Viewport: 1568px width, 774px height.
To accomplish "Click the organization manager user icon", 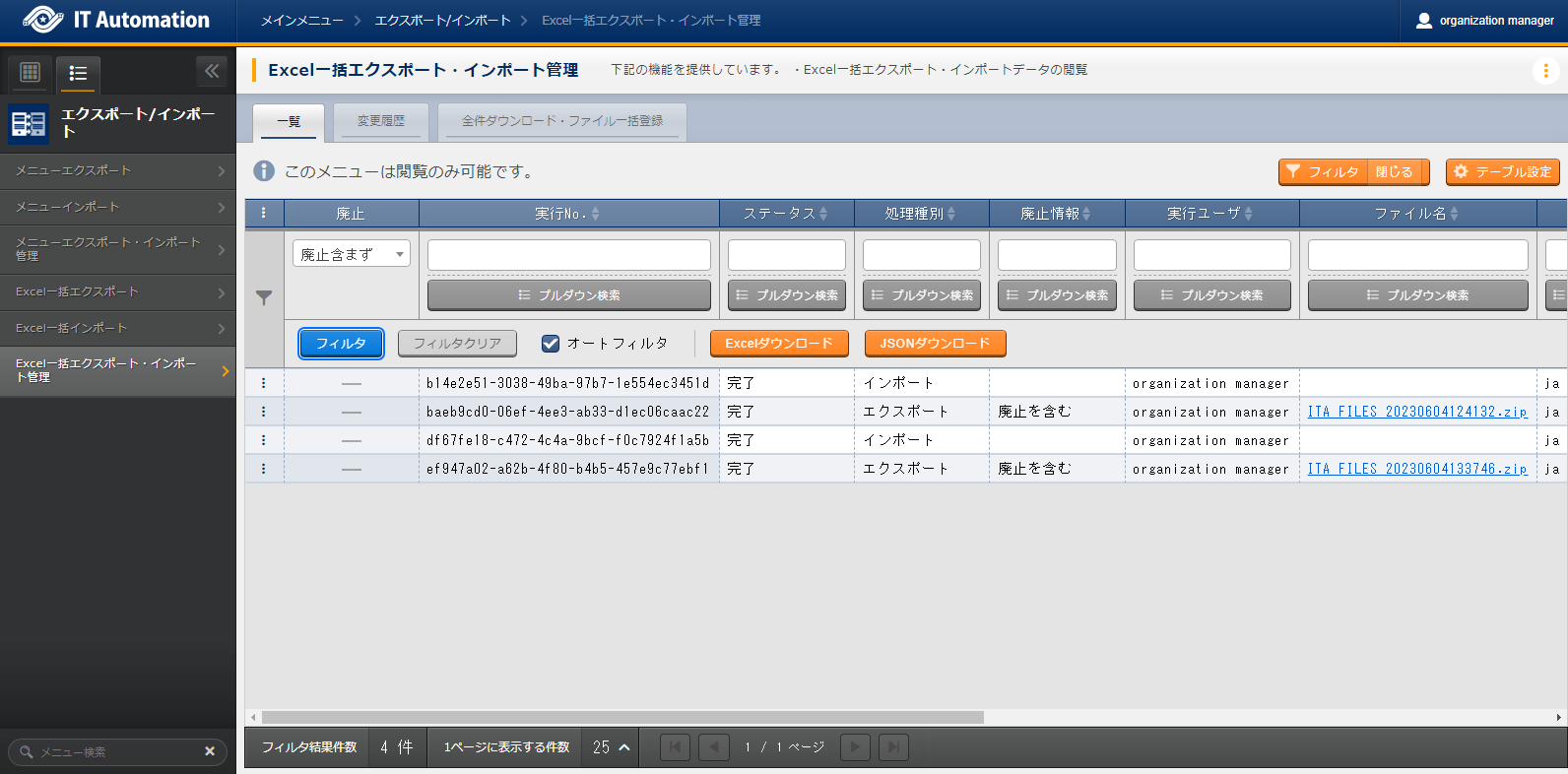I will click(x=1423, y=21).
